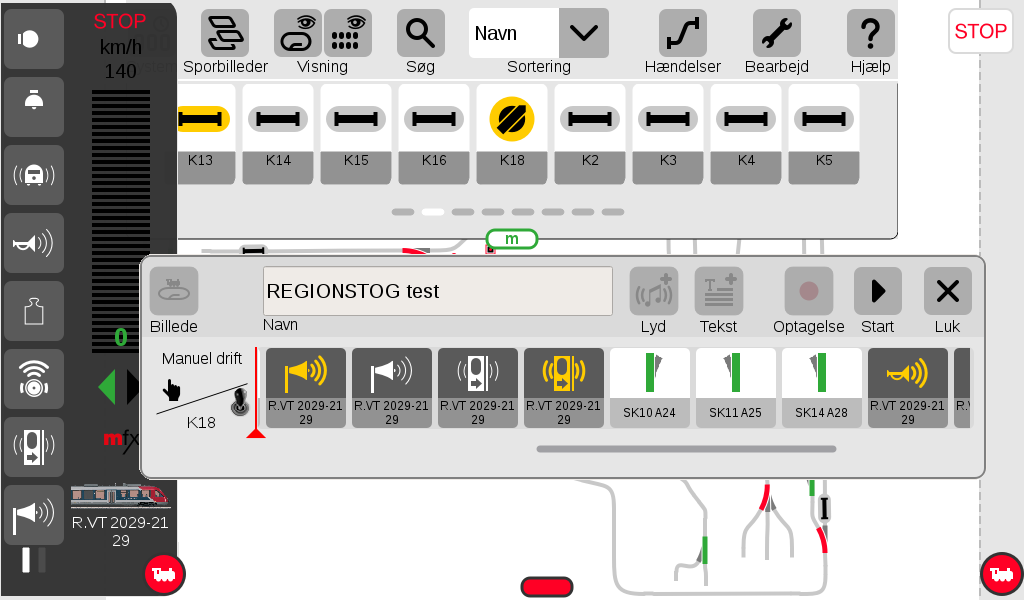The height and width of the screenshot is (600, 1024).
Task: Toggle contact track K3
Action: tap(667, 134)
